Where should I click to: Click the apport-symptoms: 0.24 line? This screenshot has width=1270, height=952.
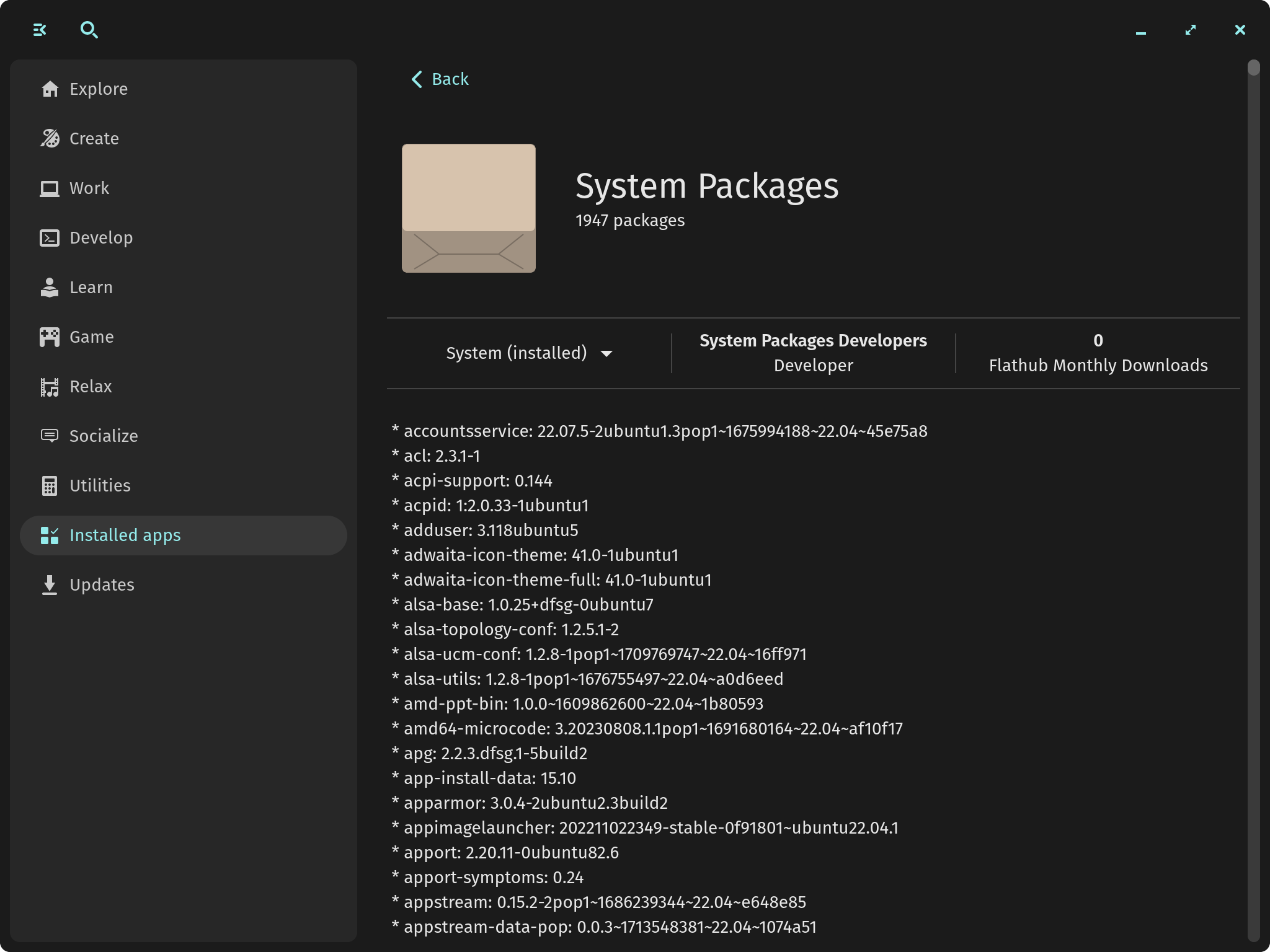[488, 878]
